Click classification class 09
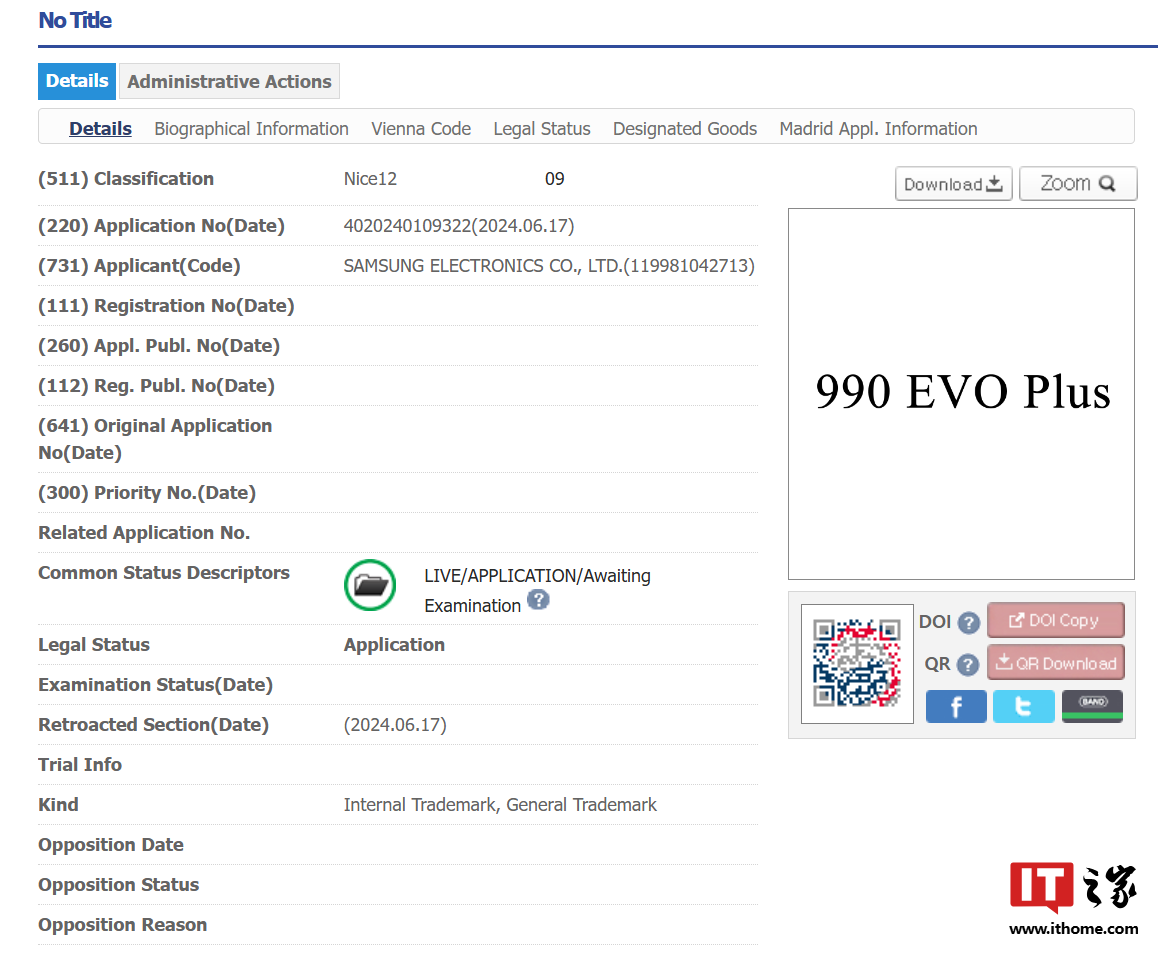 [x=555, y=179]
